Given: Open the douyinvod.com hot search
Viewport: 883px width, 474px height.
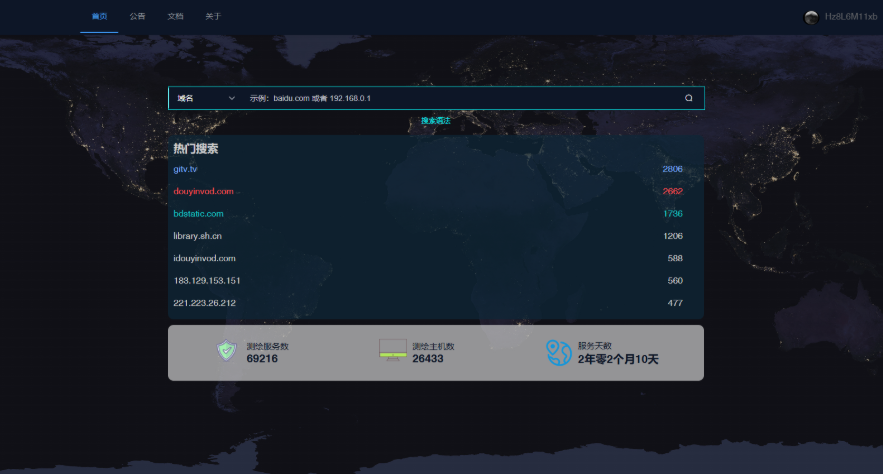Looking at the screenshot, I should point(203,191).
